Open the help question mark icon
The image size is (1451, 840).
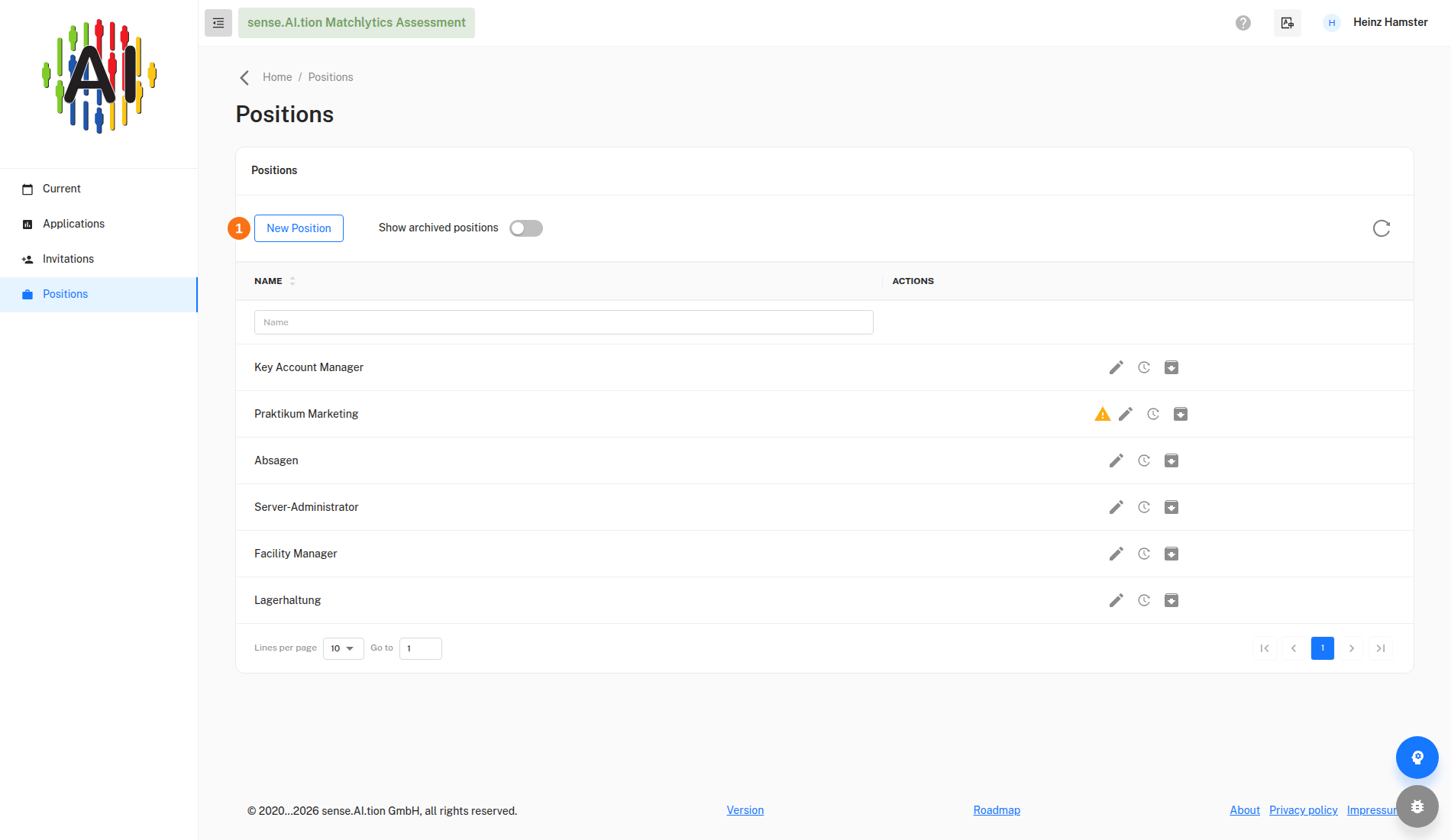(x=1243, y=23)
